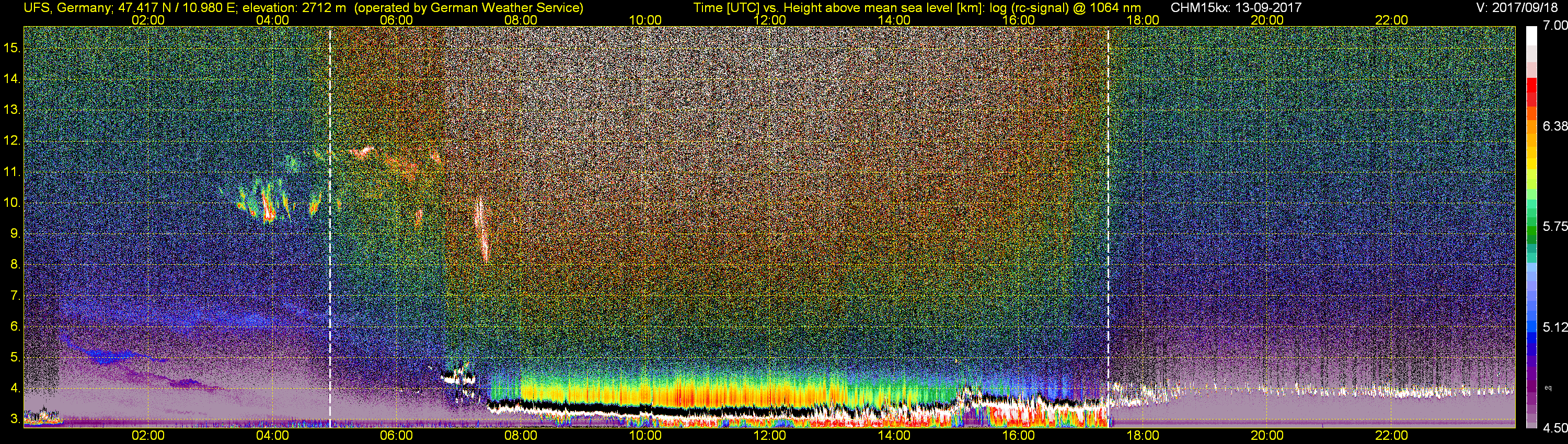This screenshot has height=444, width=1568.
Task: Click the 22:00 label on top time axis
Action: coord(1391,20)
